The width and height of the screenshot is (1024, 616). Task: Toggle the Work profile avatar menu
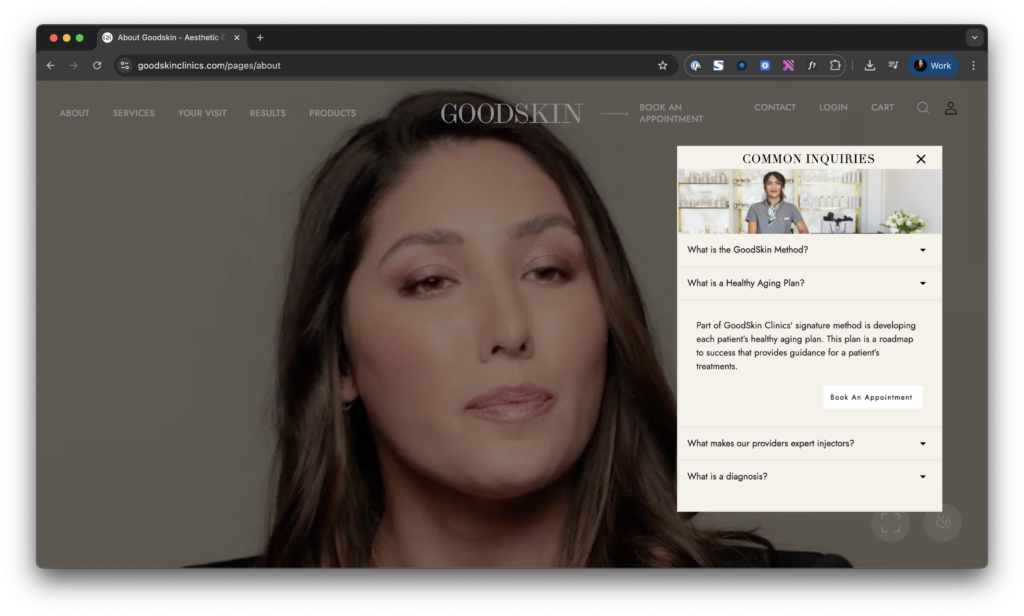[932, 64]
